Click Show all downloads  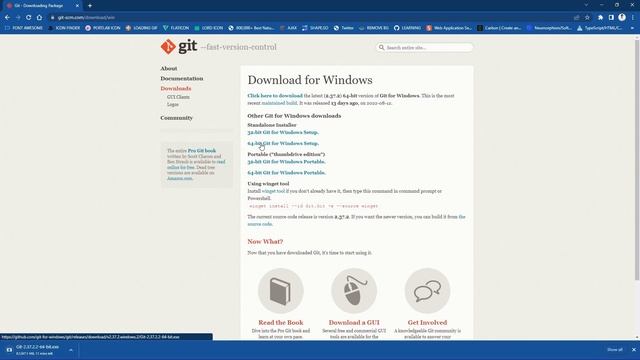point(615,350)
